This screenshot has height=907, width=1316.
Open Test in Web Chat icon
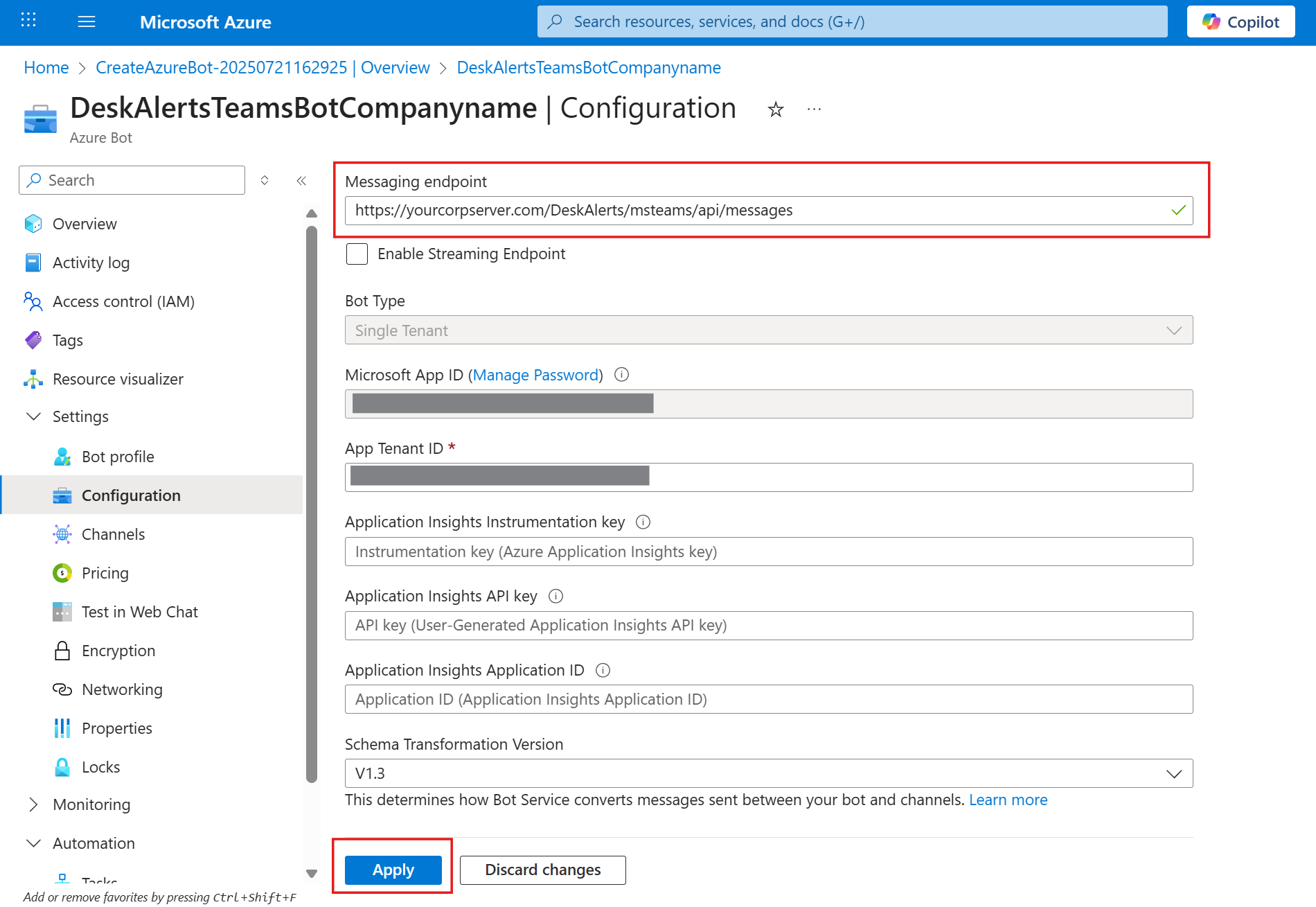point(62,612)
